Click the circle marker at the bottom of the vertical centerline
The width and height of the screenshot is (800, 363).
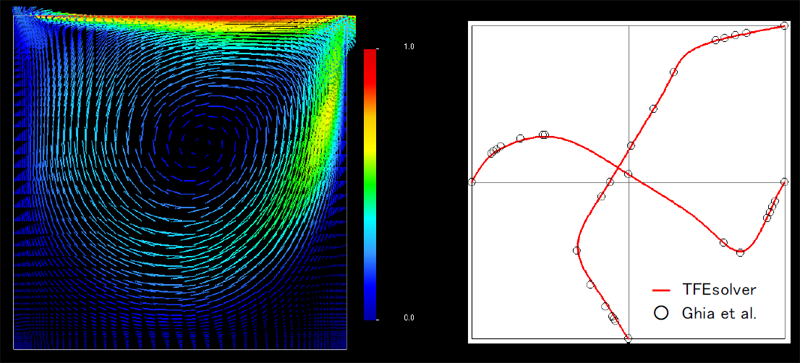click(628, 338)
